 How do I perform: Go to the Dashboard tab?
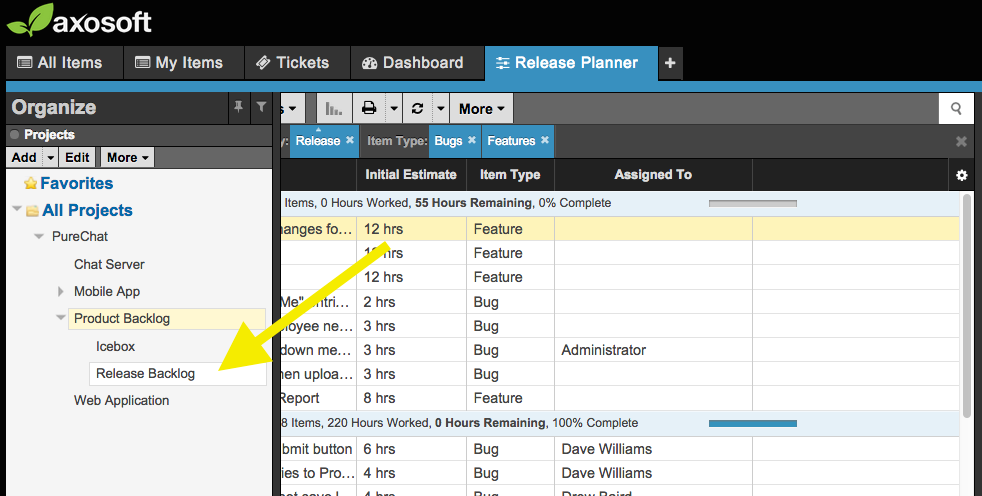tap(417, 63)
